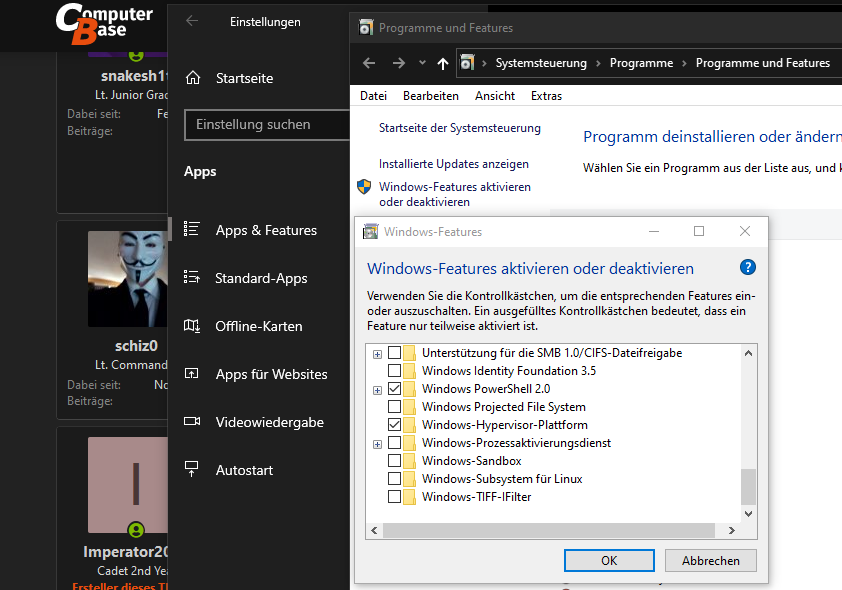The width and height of the screenshot is (842, 590).
Task: Click Programme in the address breadcrumb
Action: (641, 63)
